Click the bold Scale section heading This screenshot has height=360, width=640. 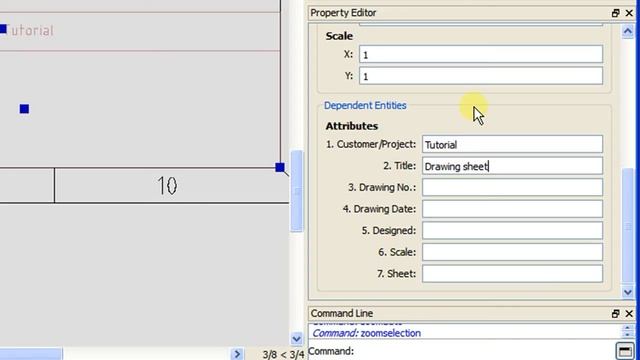[x=339, y=36]
